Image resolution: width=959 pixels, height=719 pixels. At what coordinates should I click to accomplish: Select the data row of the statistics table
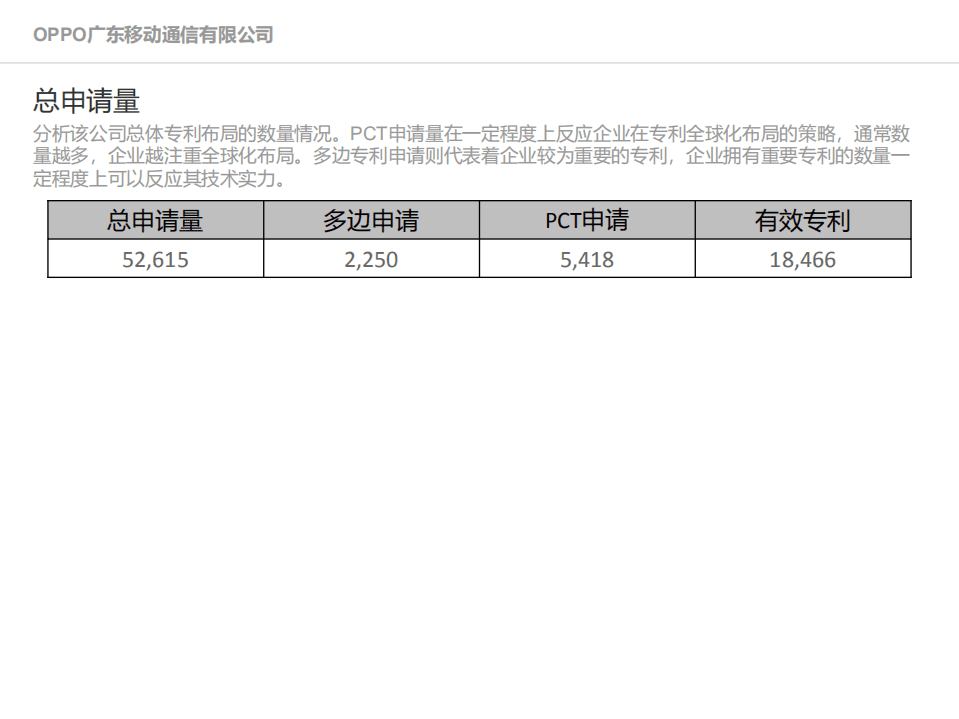pos(480,259)
